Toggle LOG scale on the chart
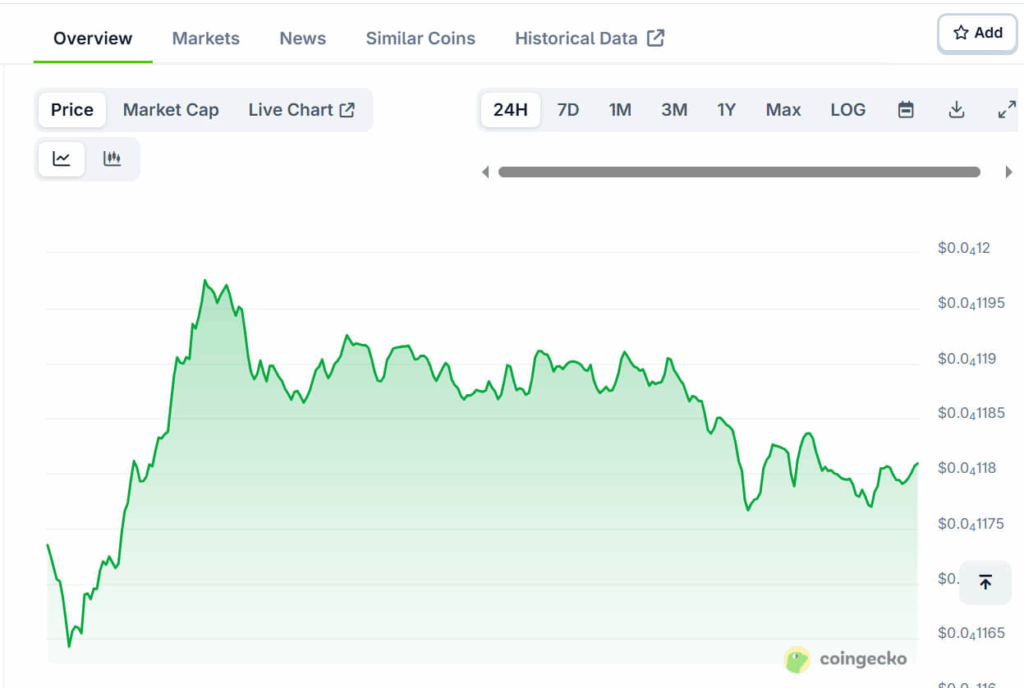 pyautogui.click(x=848, y=110)
